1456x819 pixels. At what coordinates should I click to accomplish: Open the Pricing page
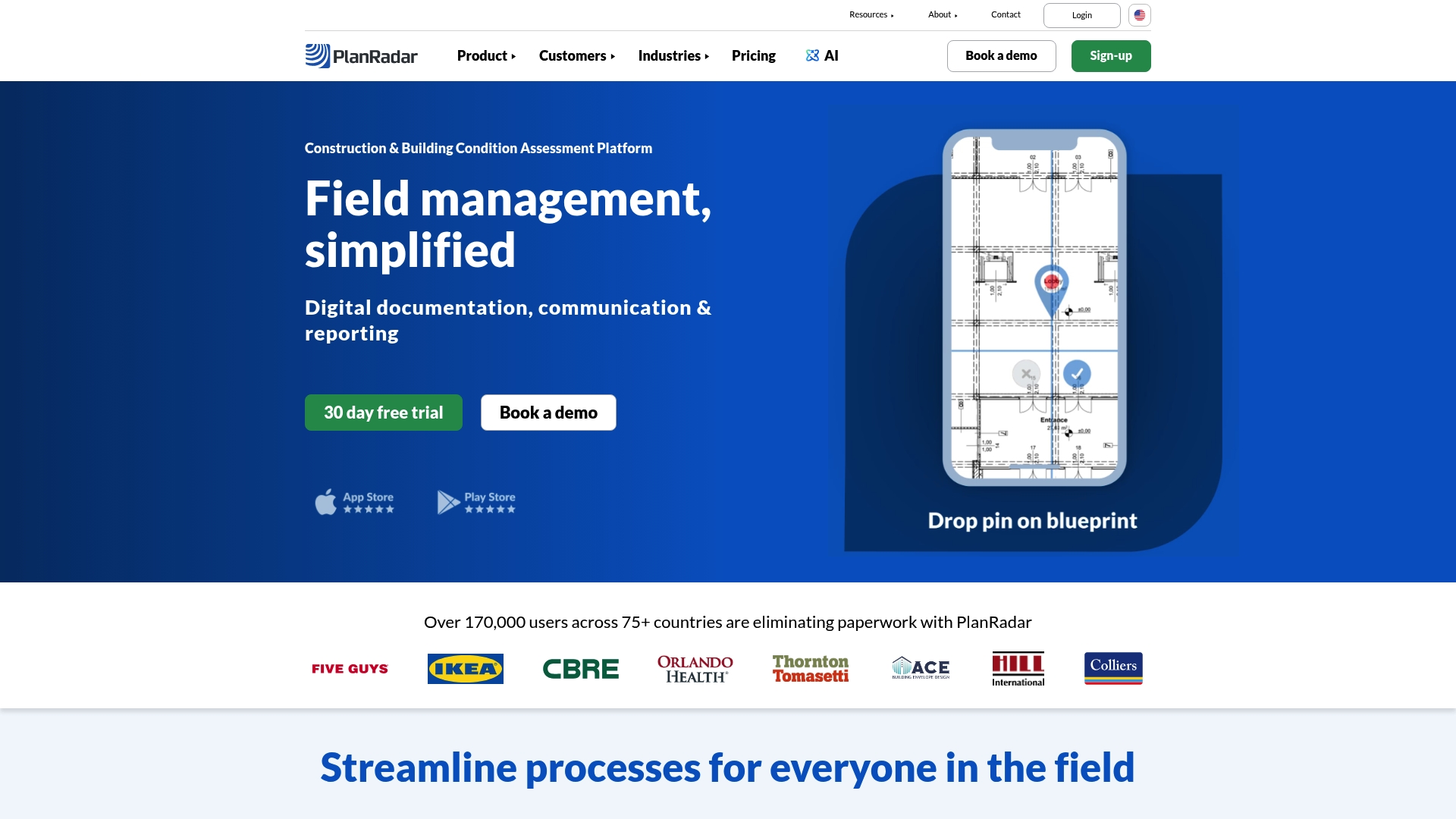click(753, 55)
